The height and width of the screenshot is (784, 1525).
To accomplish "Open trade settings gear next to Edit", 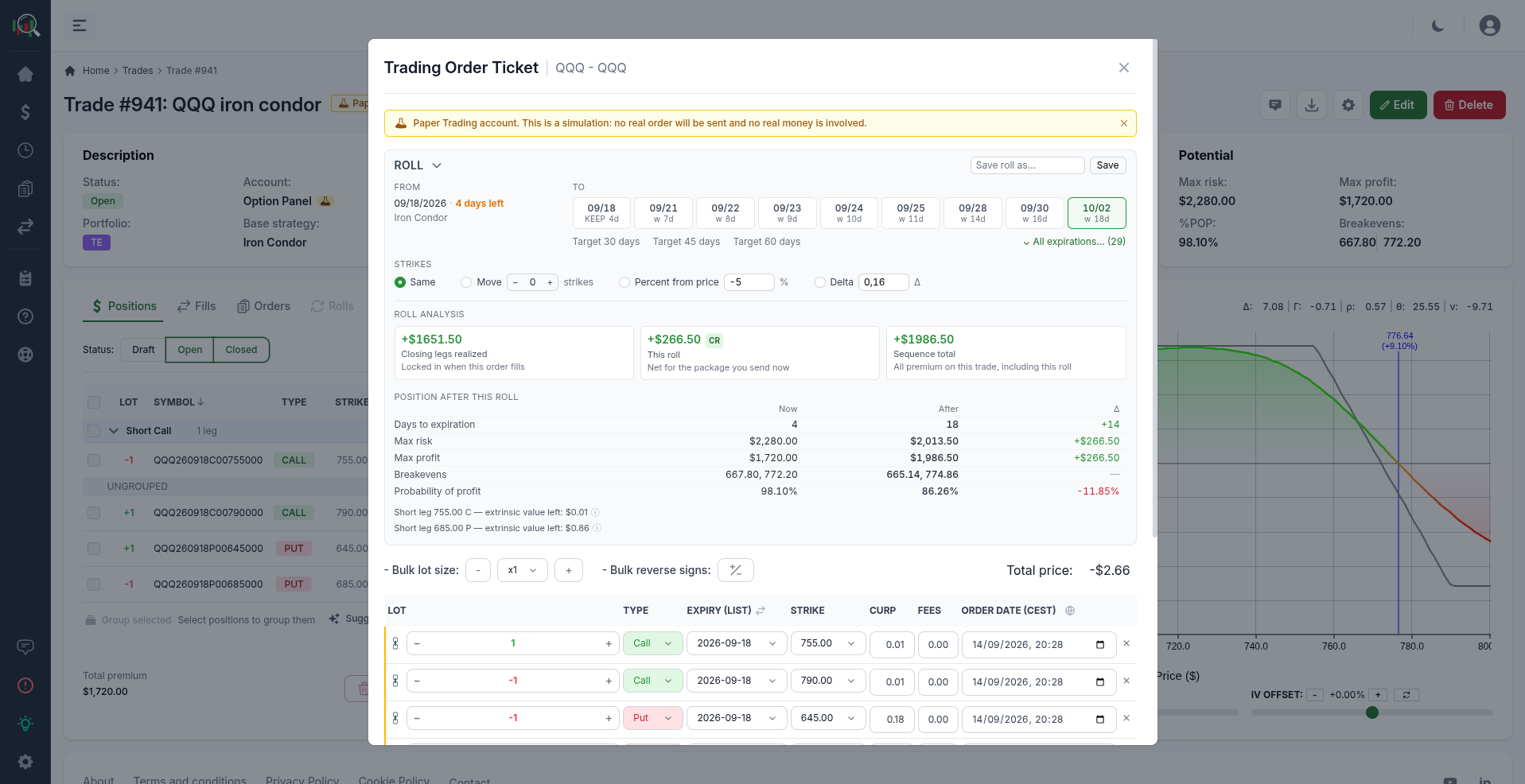I will [x=1348, y=105].
